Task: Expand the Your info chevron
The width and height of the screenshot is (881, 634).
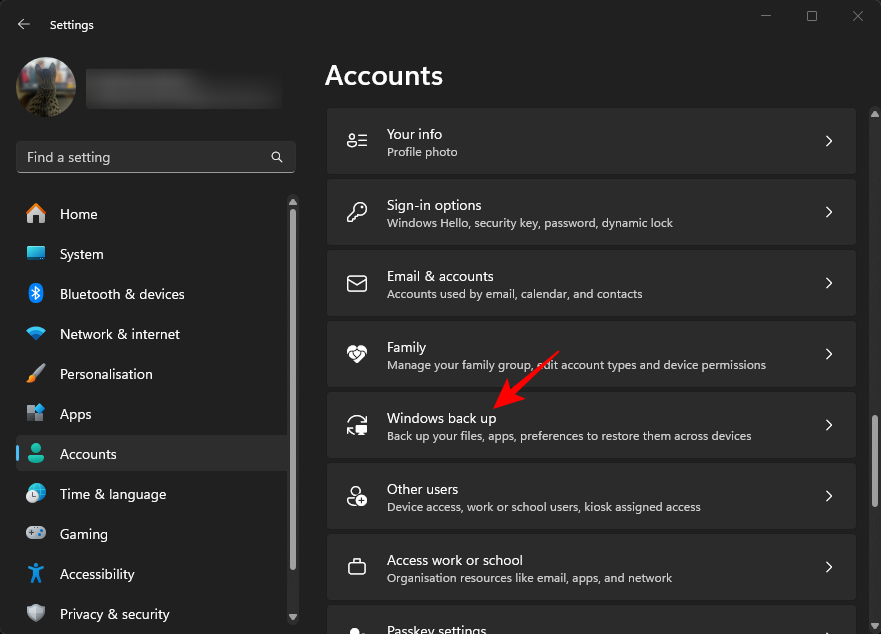Action: pyautogui.click(x=829, y=142)
